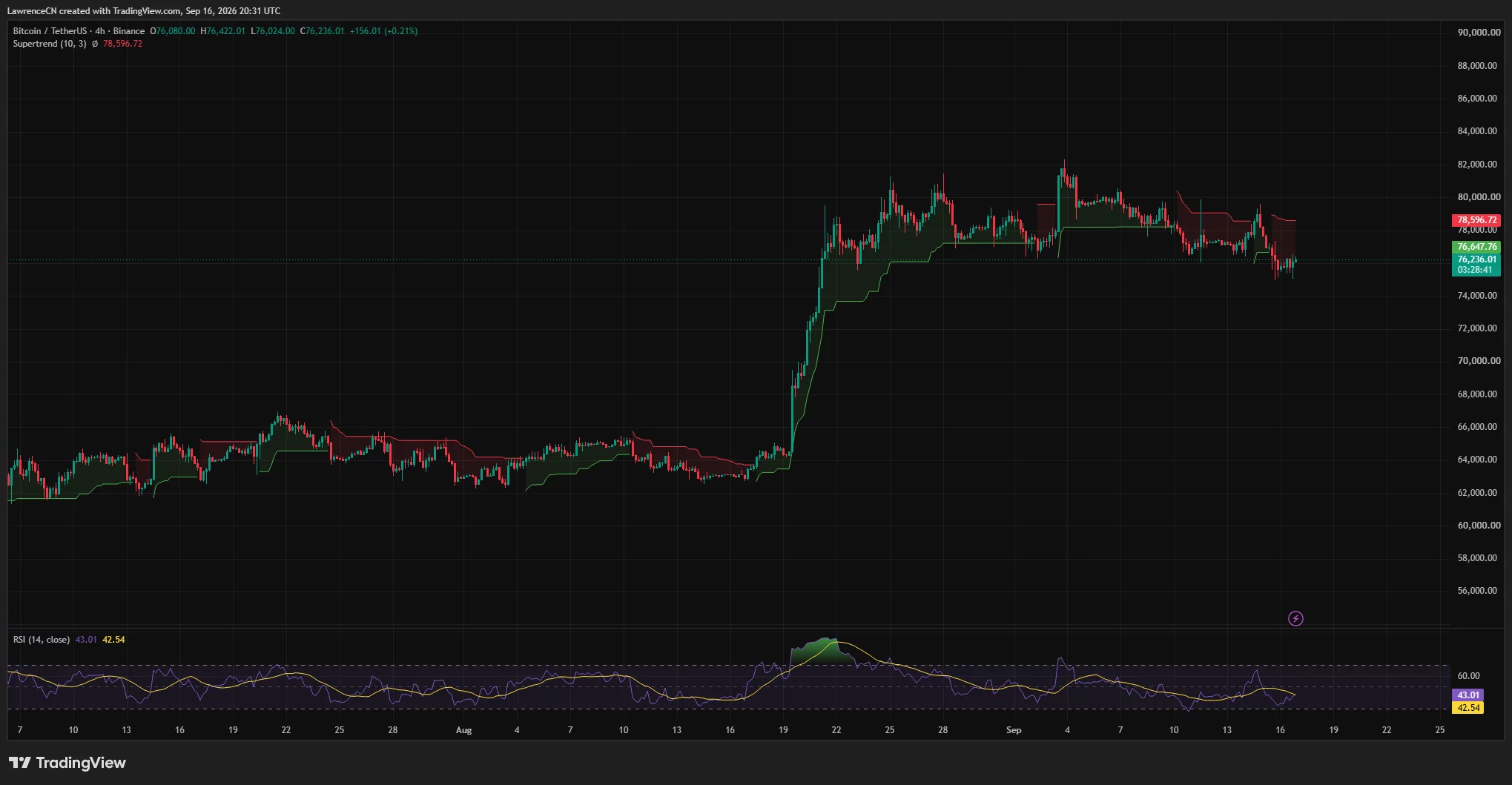This screenshot has height=785, width=1512.
Task: Click the current price label 76,236.01
Action: (x=1476, y=259)
